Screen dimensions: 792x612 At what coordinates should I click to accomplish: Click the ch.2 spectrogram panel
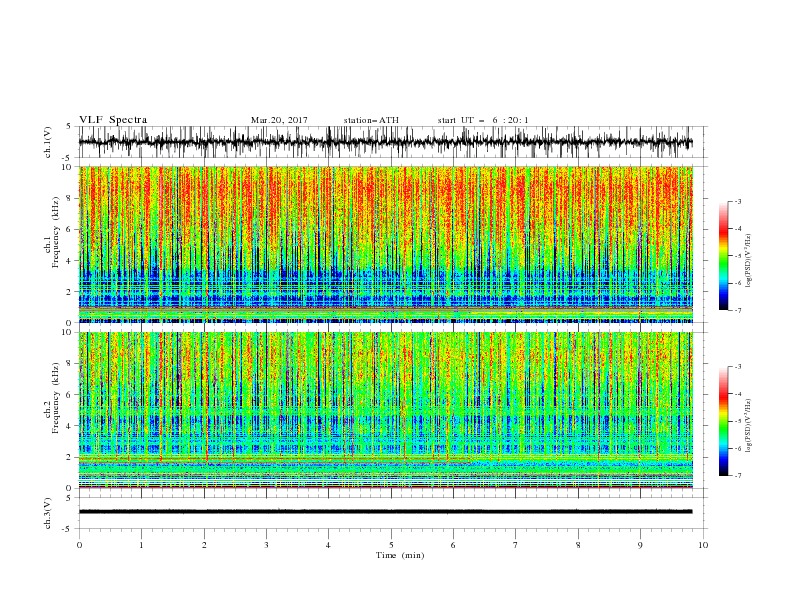coord(385,410)
